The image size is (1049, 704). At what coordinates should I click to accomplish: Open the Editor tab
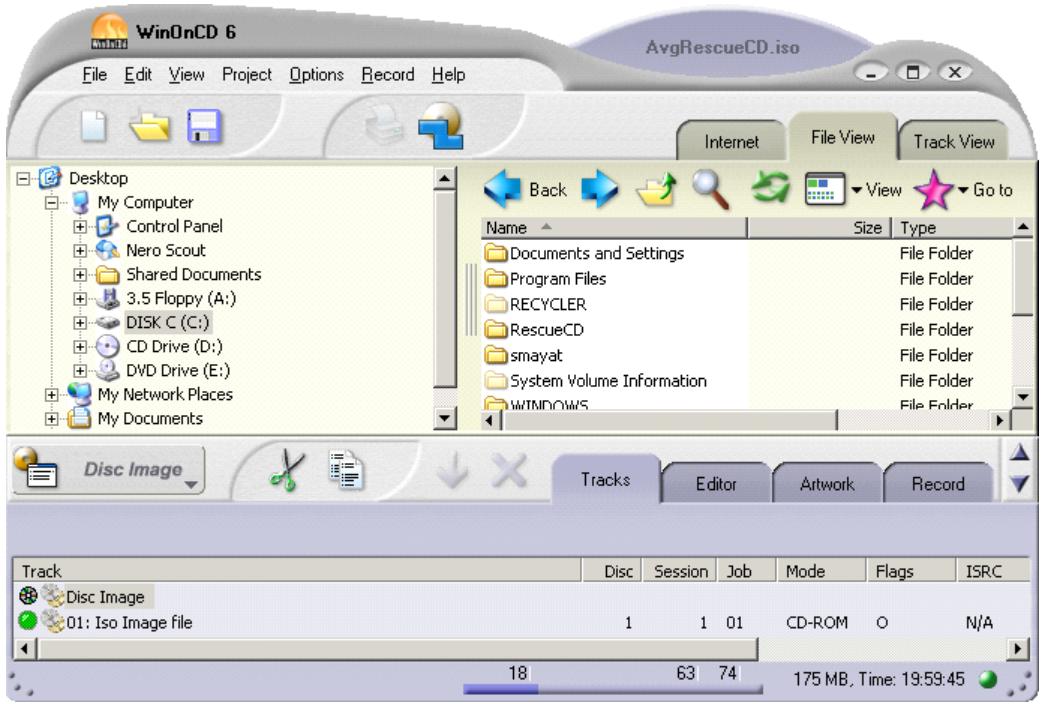coord(716,483)
